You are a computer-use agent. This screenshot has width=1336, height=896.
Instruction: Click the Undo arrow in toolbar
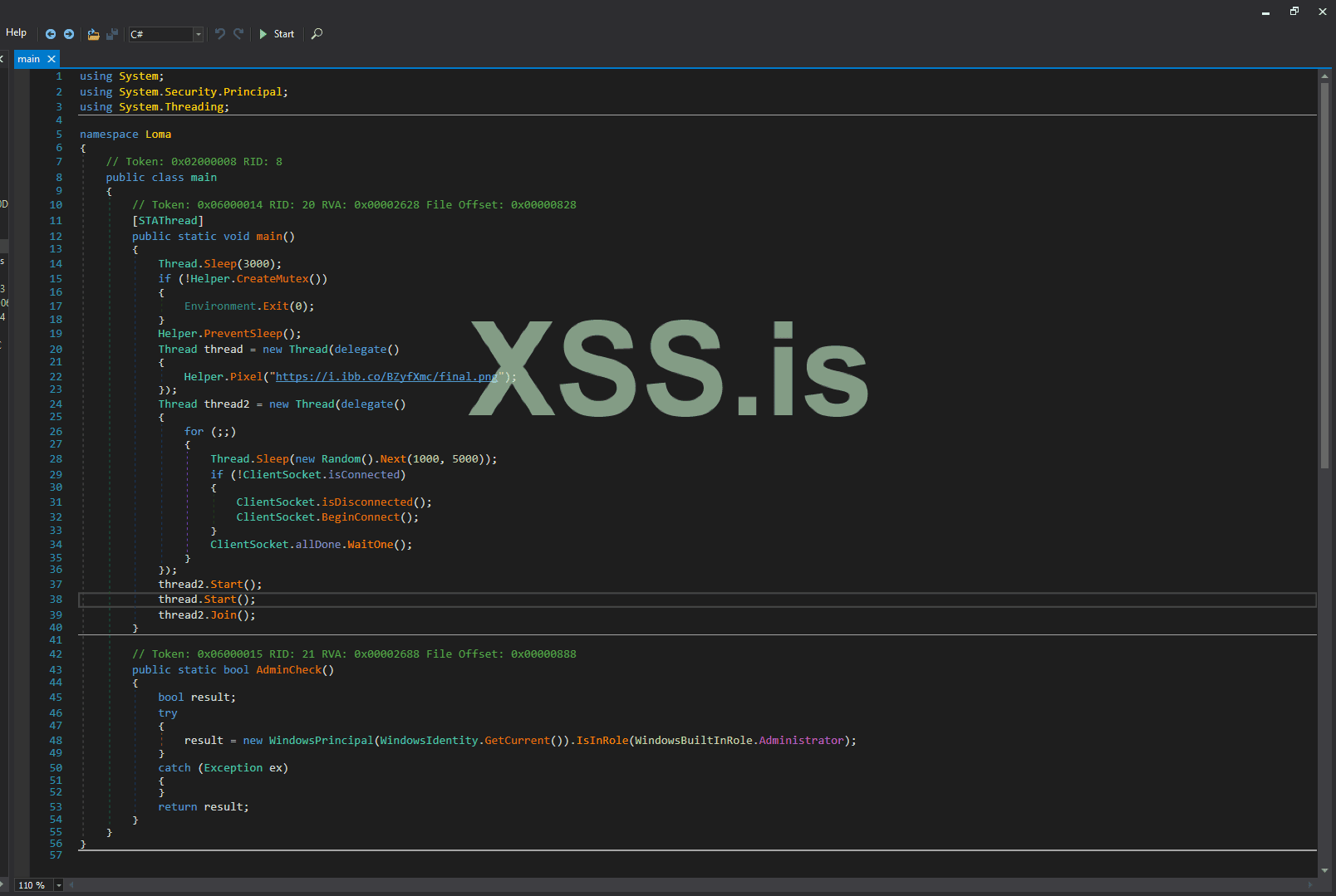click(220, 34)
